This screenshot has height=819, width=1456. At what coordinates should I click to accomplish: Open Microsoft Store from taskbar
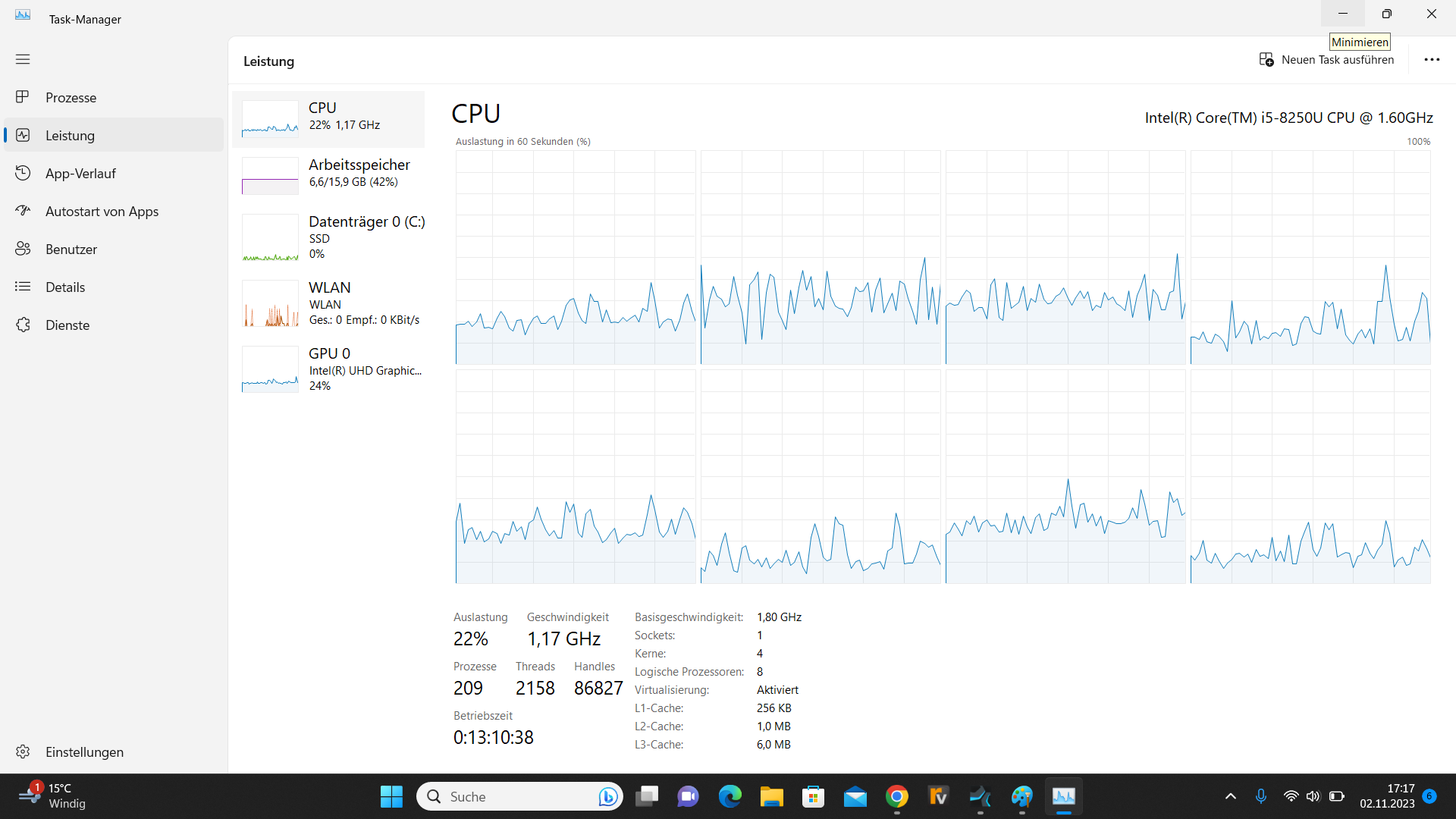[814, 796]
